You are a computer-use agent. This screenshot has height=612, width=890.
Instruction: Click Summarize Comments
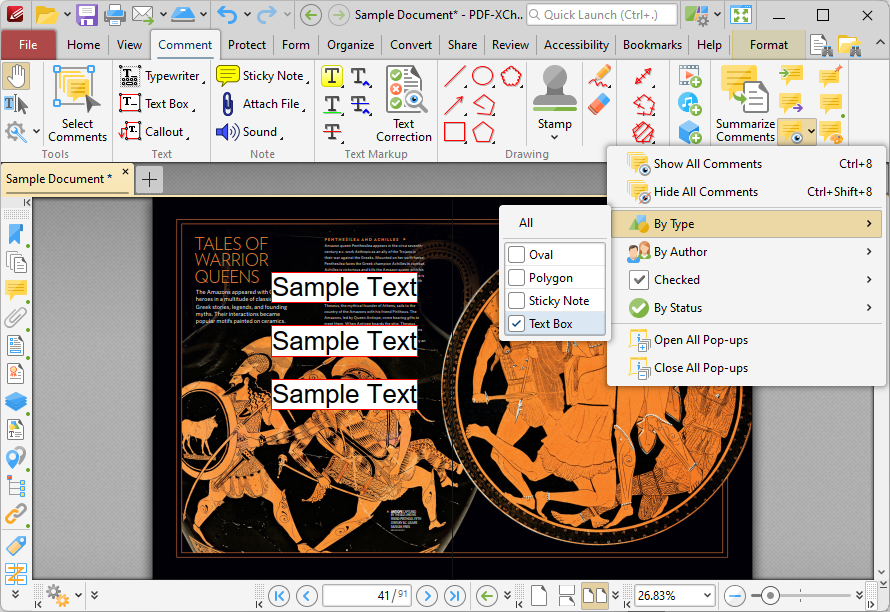[745, 103]
